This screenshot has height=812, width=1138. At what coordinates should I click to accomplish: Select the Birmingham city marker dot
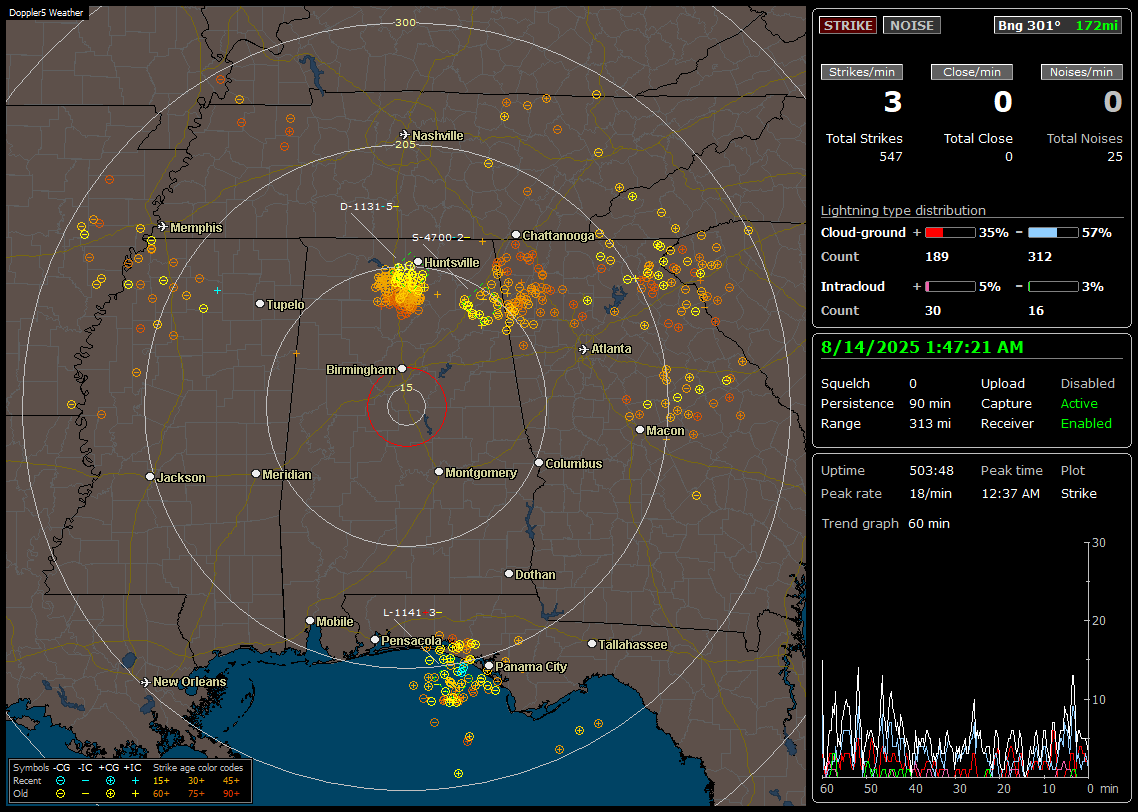(402, 369)
